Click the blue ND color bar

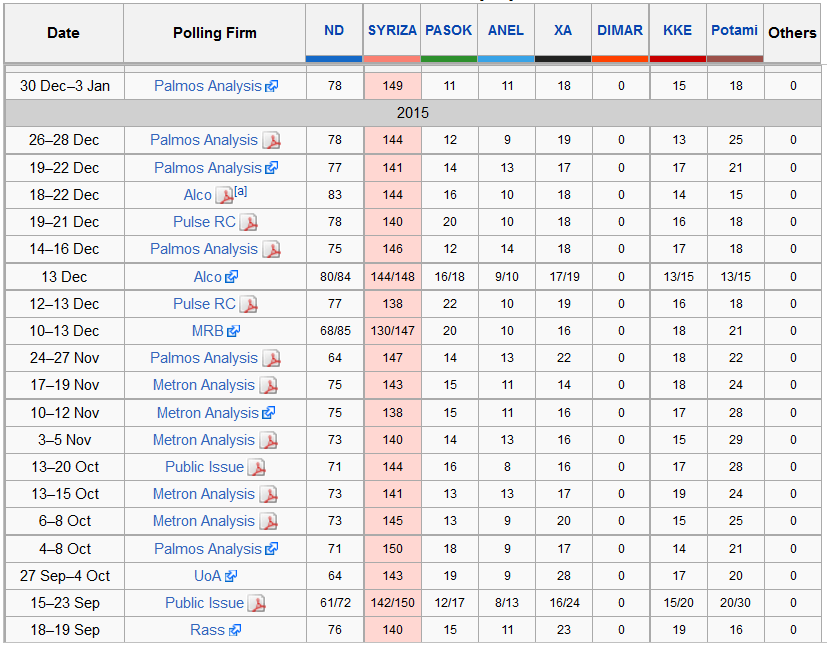pyautogui.click(x=334, y=58)
